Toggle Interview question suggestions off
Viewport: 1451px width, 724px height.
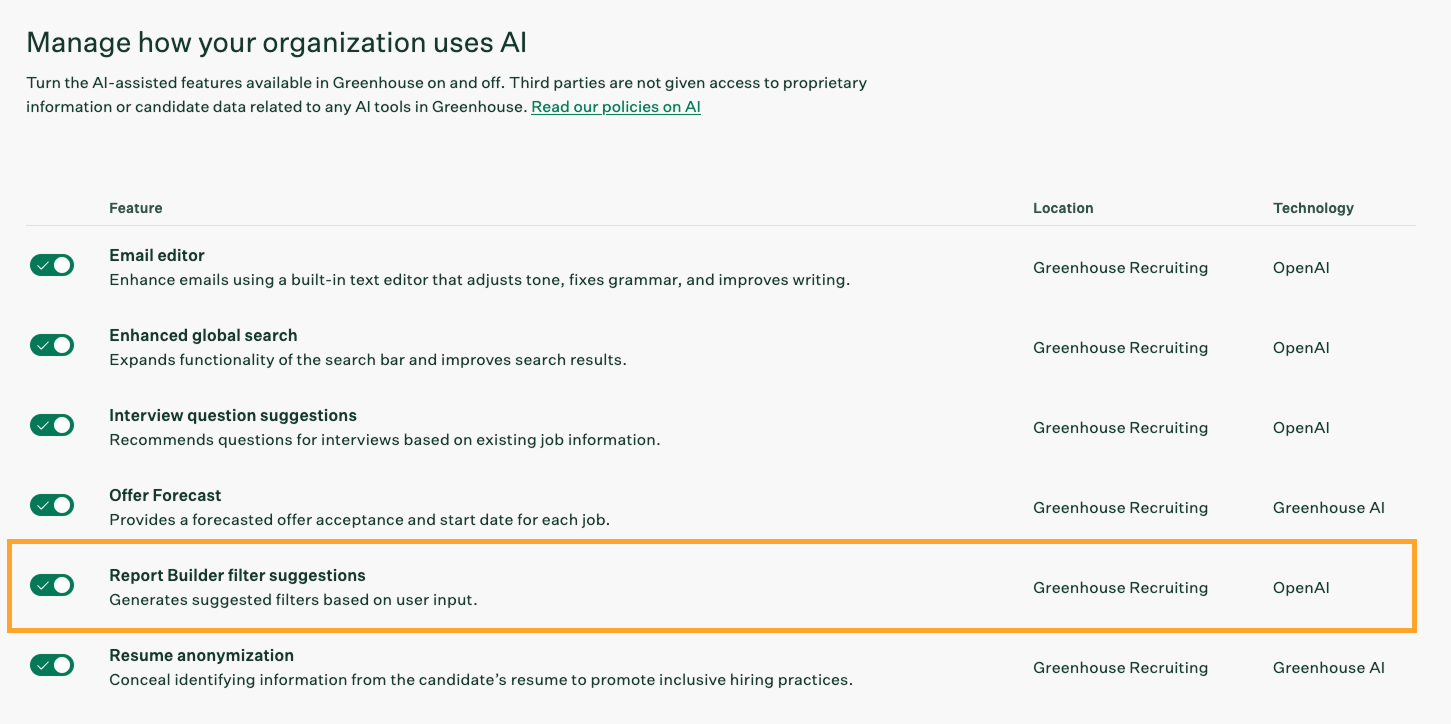(51, 425)
